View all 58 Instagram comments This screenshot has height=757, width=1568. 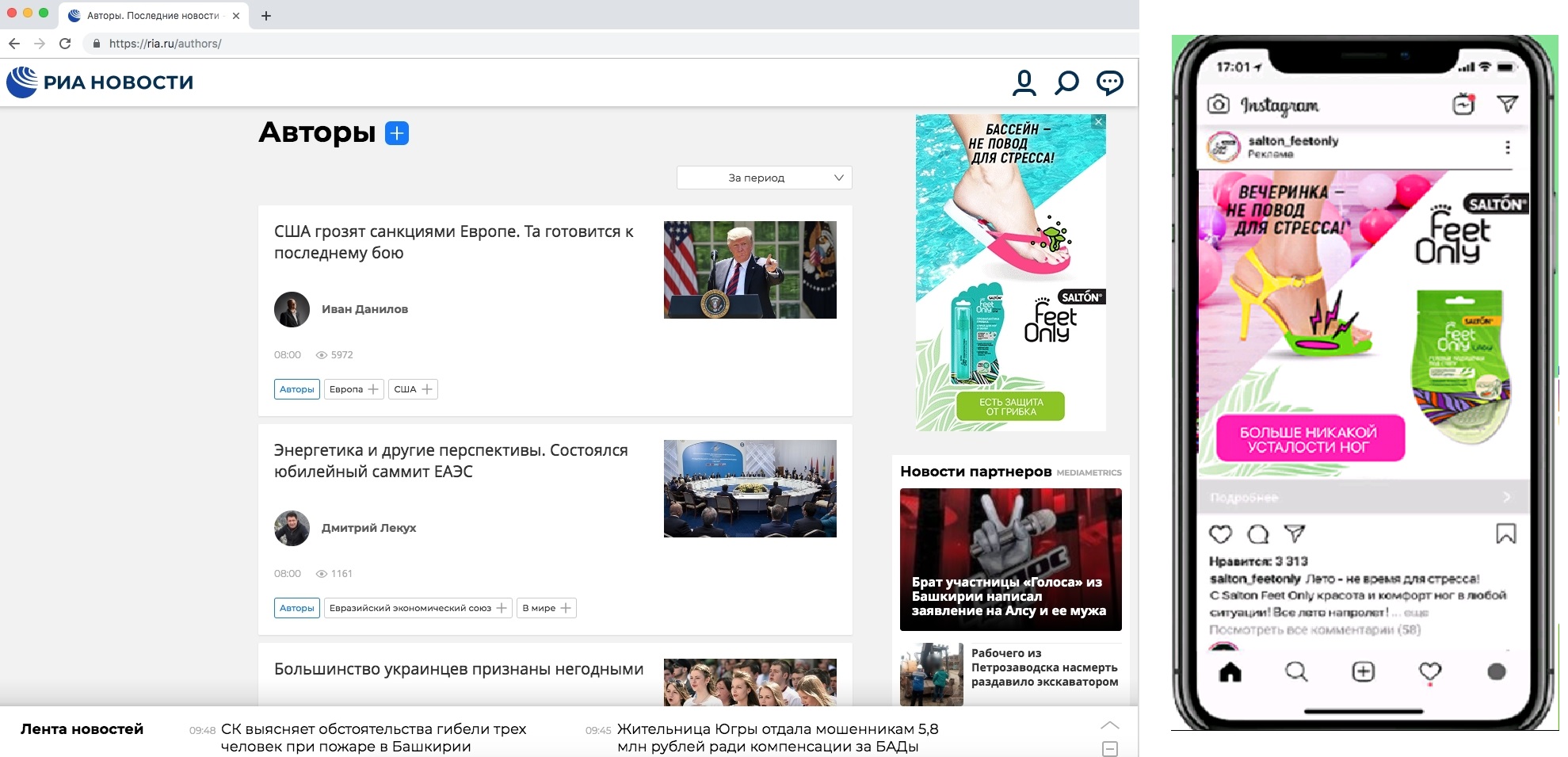click(1315, 630)
